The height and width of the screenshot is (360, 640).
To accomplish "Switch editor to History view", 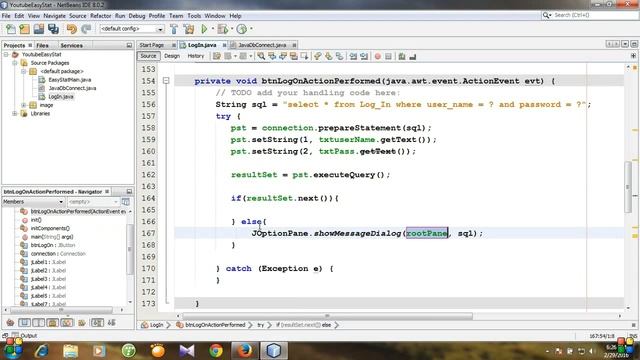I will tap(196, 56).
